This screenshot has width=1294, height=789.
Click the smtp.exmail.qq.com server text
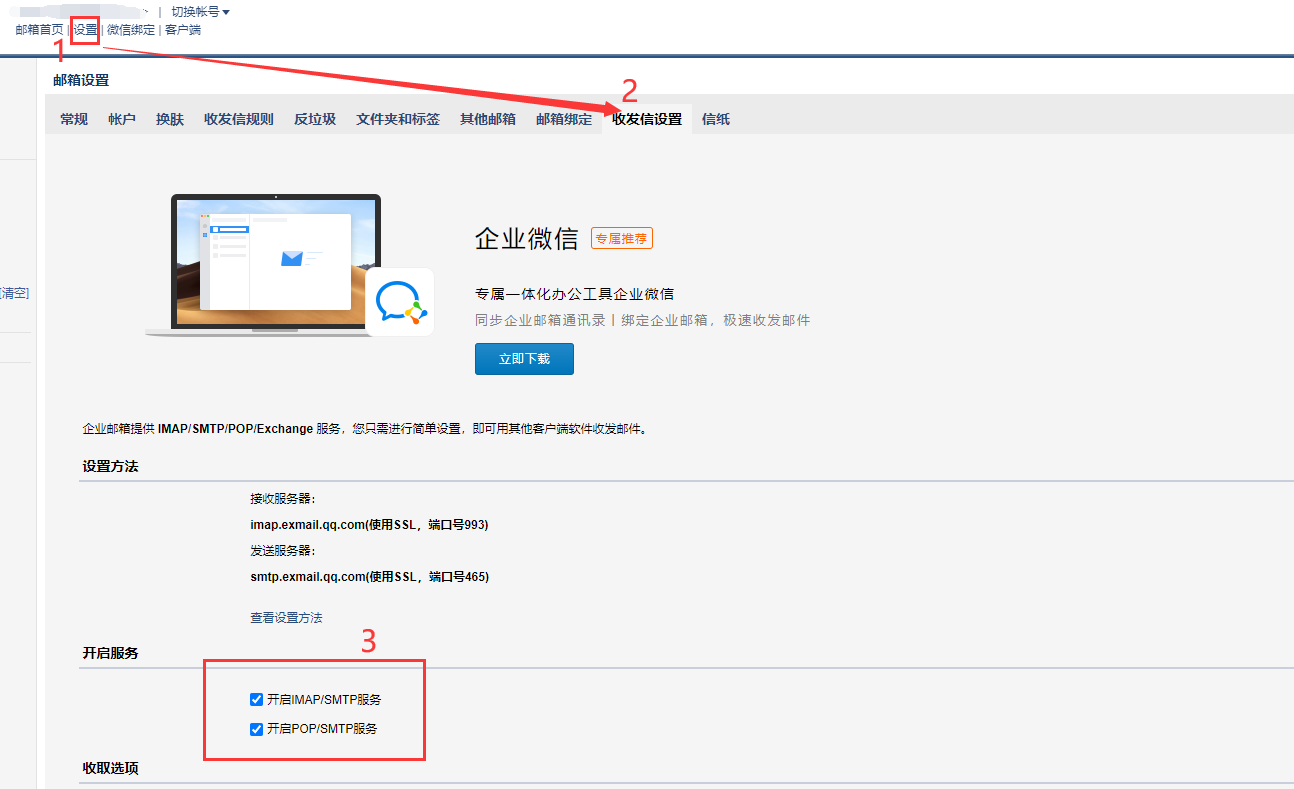coord(369,576)
